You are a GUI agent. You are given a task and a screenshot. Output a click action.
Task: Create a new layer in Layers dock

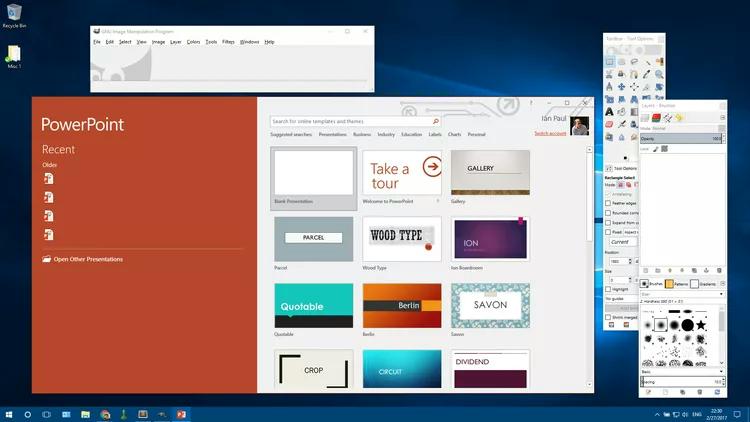645,270
